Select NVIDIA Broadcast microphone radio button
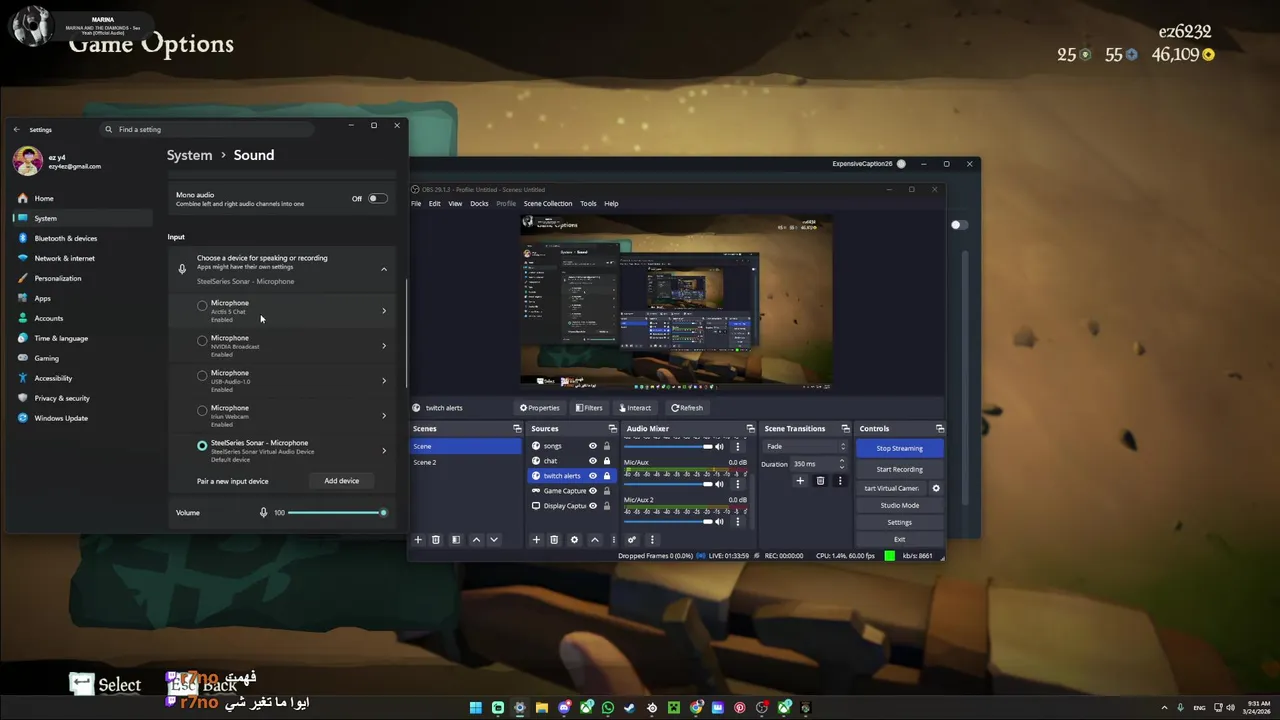The image size is (1280, 720). (202, 341)
